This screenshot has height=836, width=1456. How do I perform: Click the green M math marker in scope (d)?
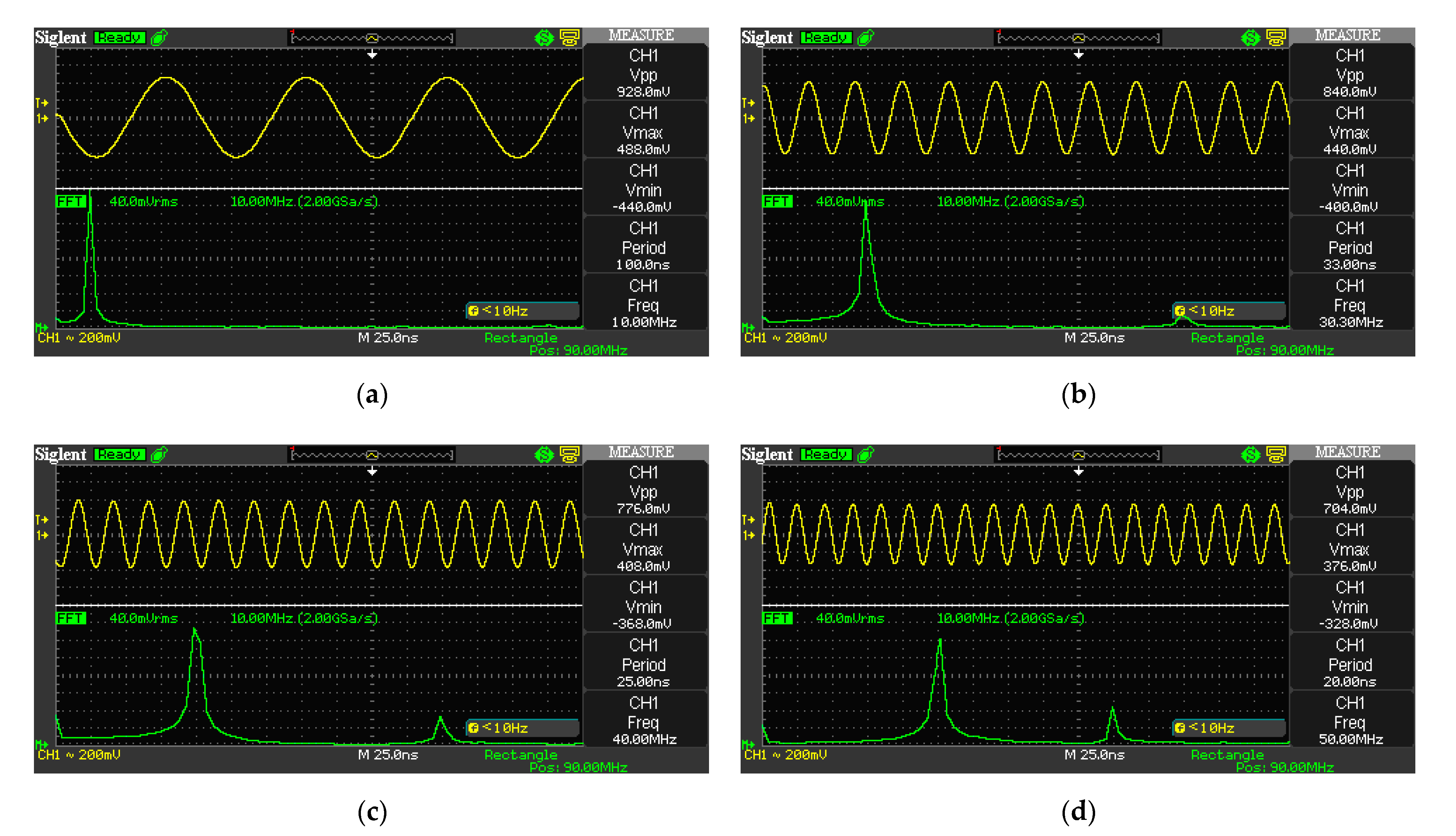click(x=748, y=744)
